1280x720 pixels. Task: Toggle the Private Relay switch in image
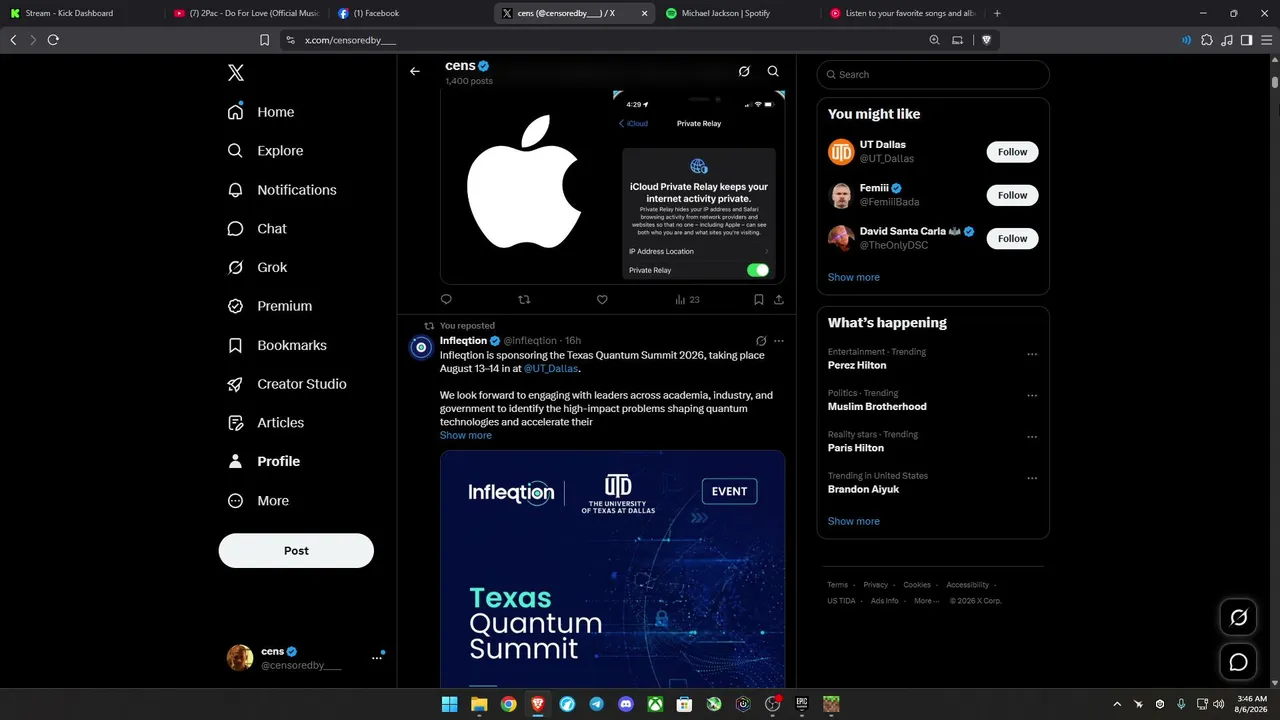point(758,270)
